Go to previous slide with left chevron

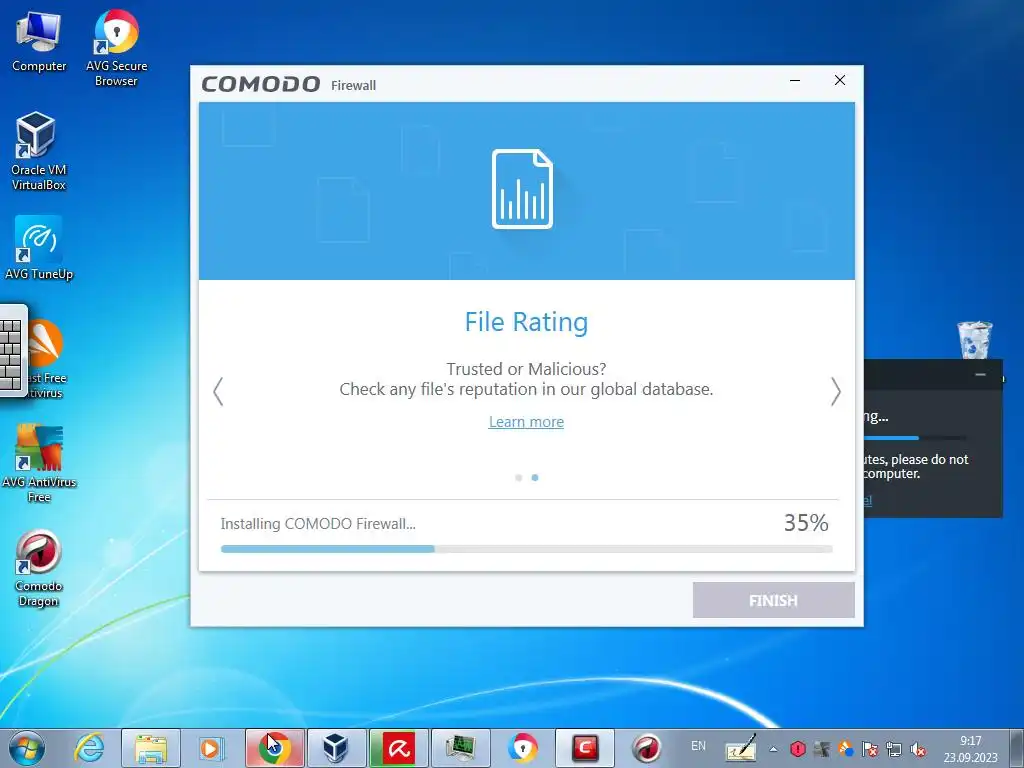tap(218, 391)
